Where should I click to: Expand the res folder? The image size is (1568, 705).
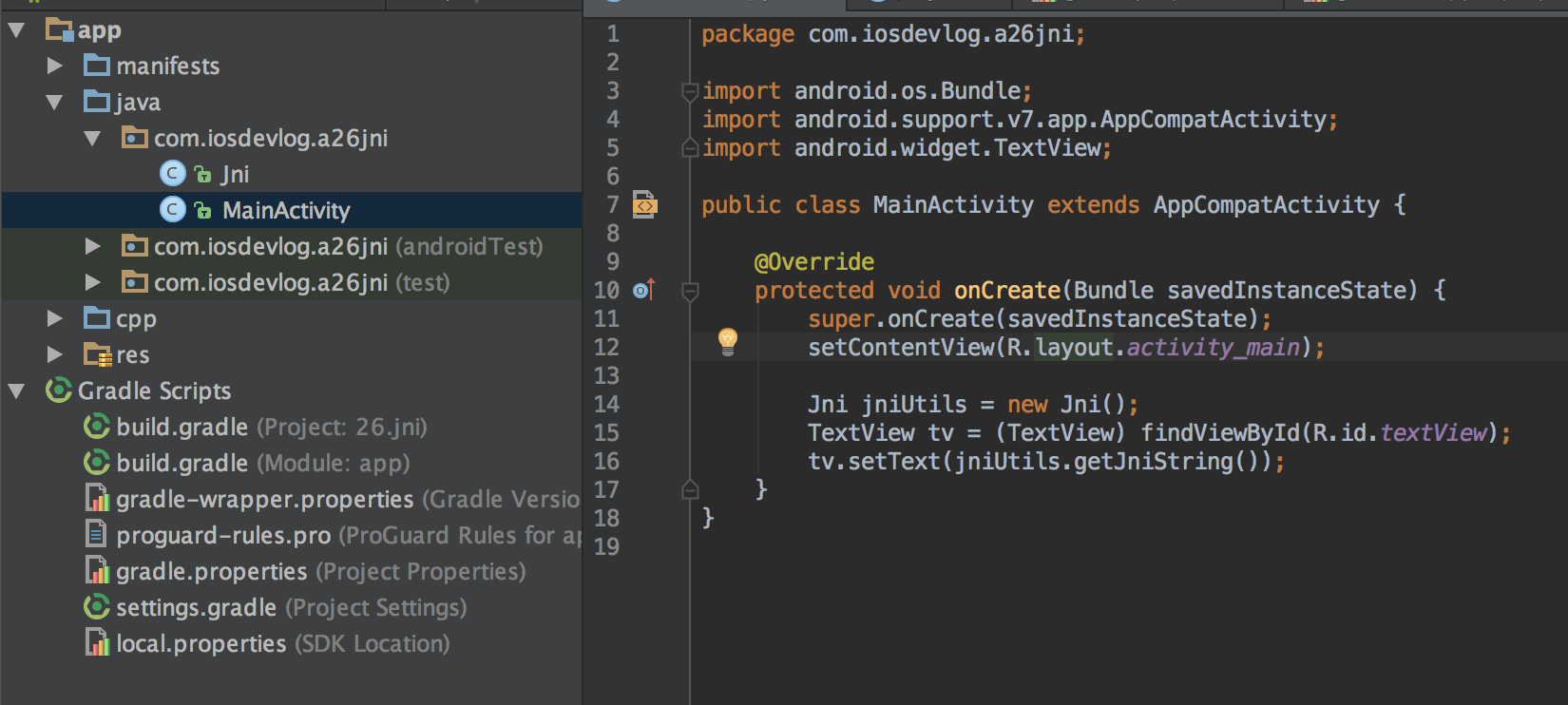point(55,354)
